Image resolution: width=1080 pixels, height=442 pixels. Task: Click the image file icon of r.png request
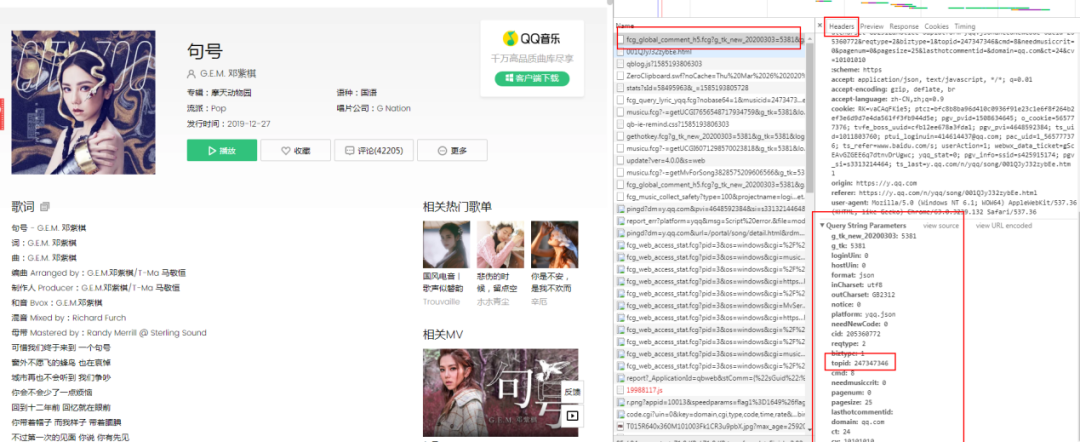(x=621, y=404)
